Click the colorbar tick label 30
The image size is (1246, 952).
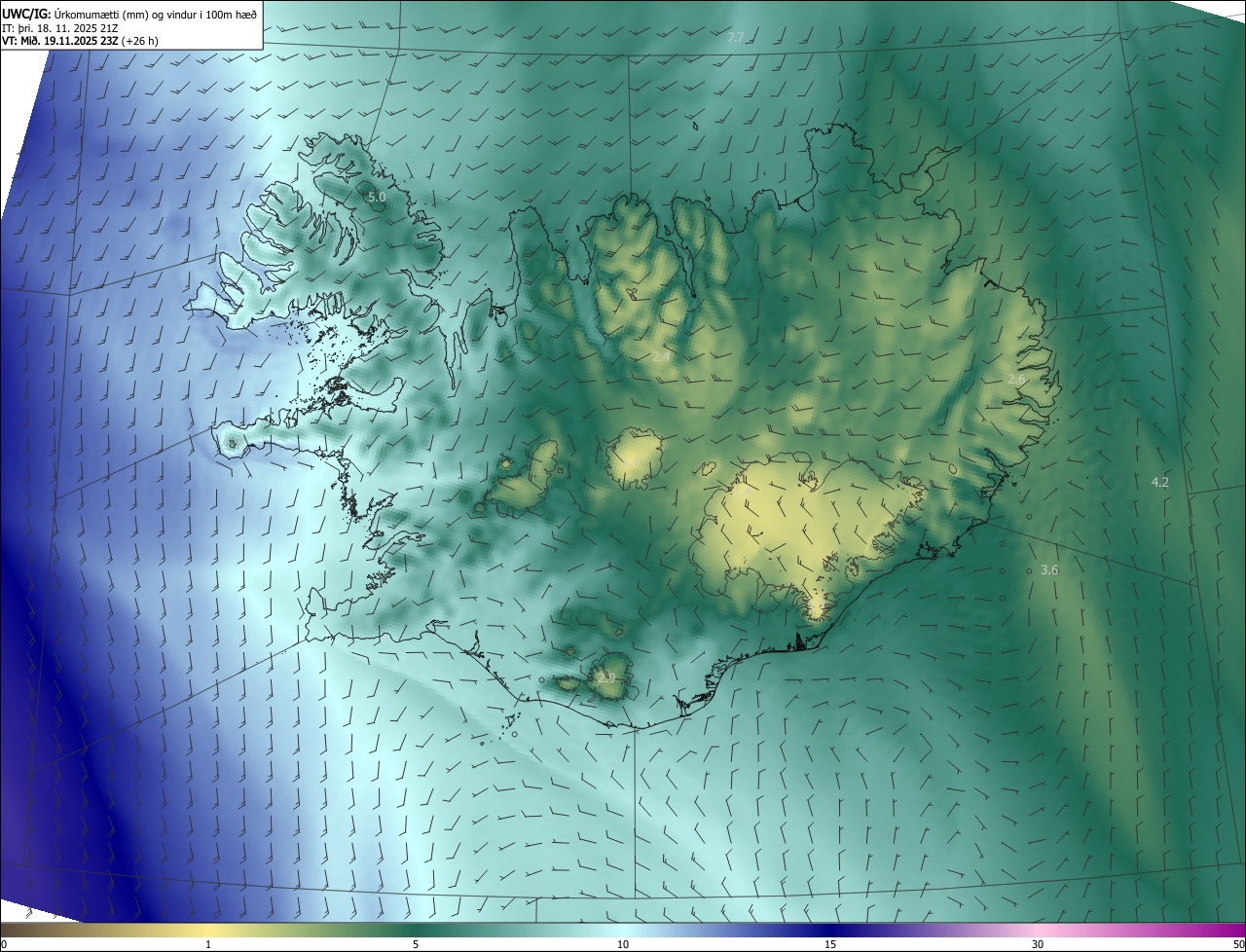1038,944
